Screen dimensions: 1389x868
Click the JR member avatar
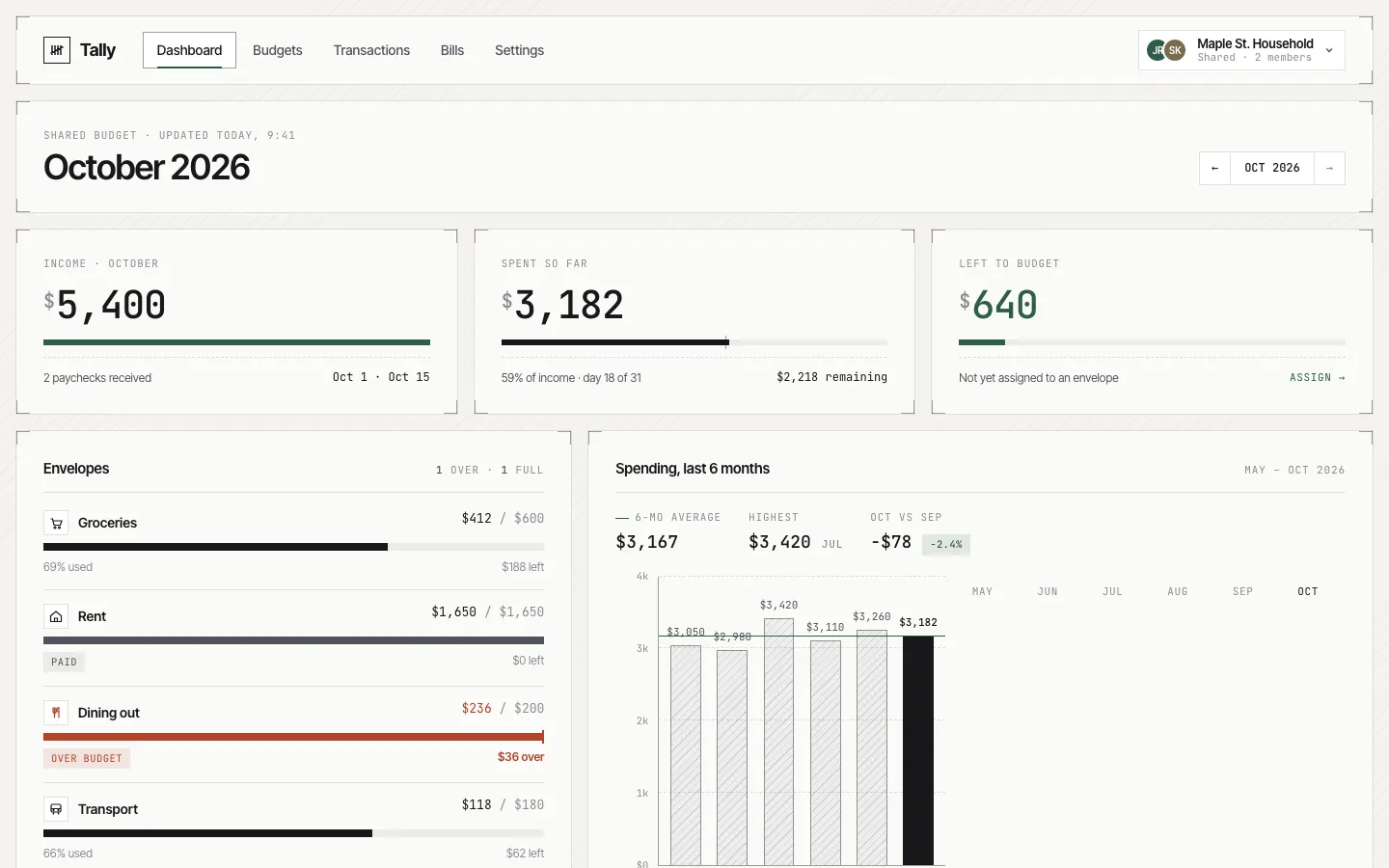pyautogui.click(x=1157, y=50)
